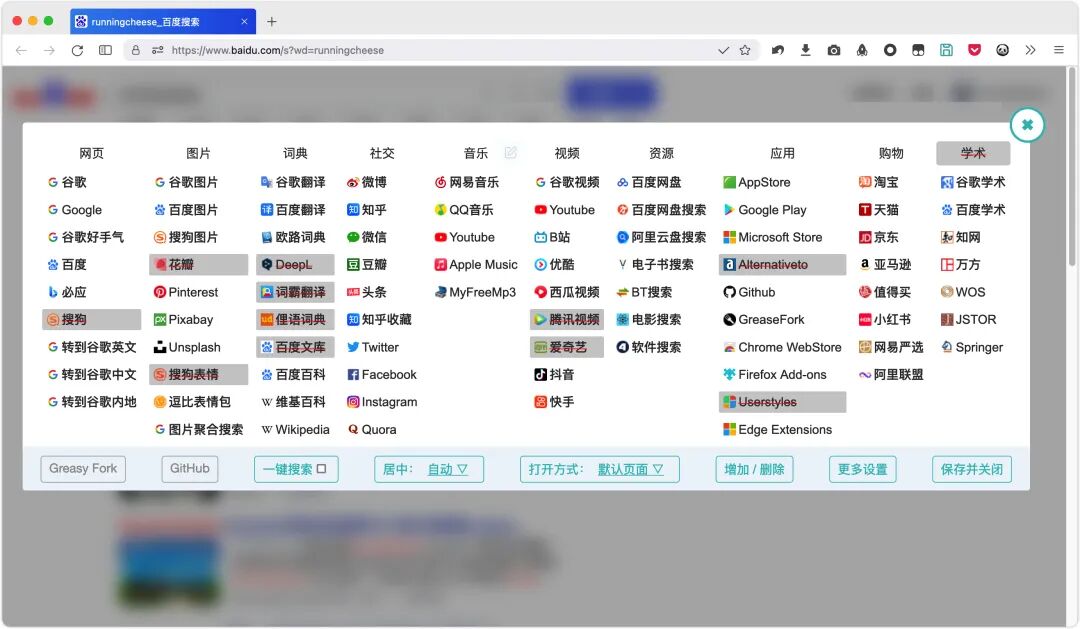Click the Twitter entry
The image size is (1080, 629).
point(373,347)
